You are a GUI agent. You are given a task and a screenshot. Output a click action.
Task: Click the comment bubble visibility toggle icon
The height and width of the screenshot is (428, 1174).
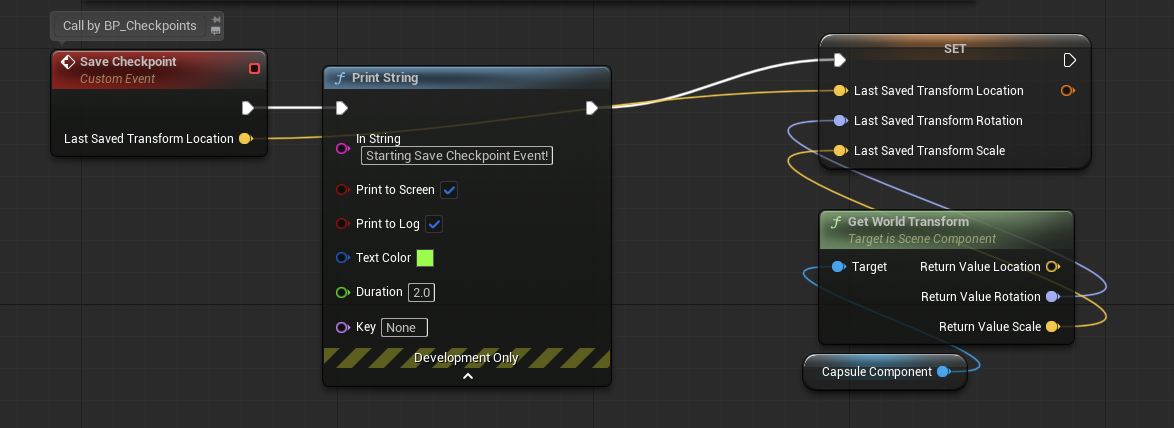[x=216, y=31]
